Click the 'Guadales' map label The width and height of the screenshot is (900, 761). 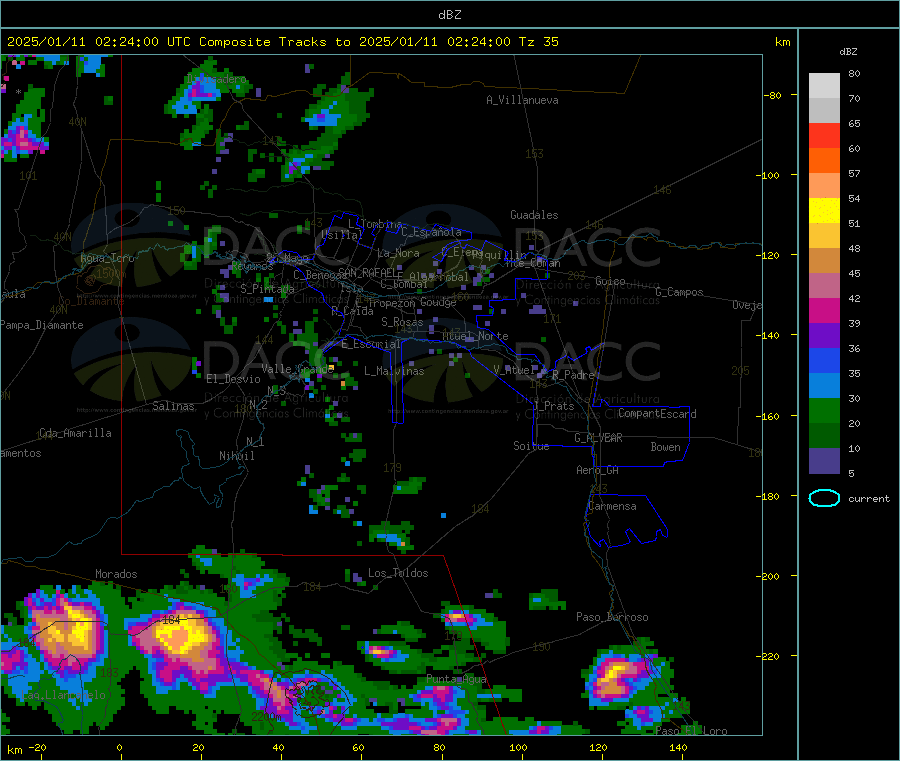point(534,215)
